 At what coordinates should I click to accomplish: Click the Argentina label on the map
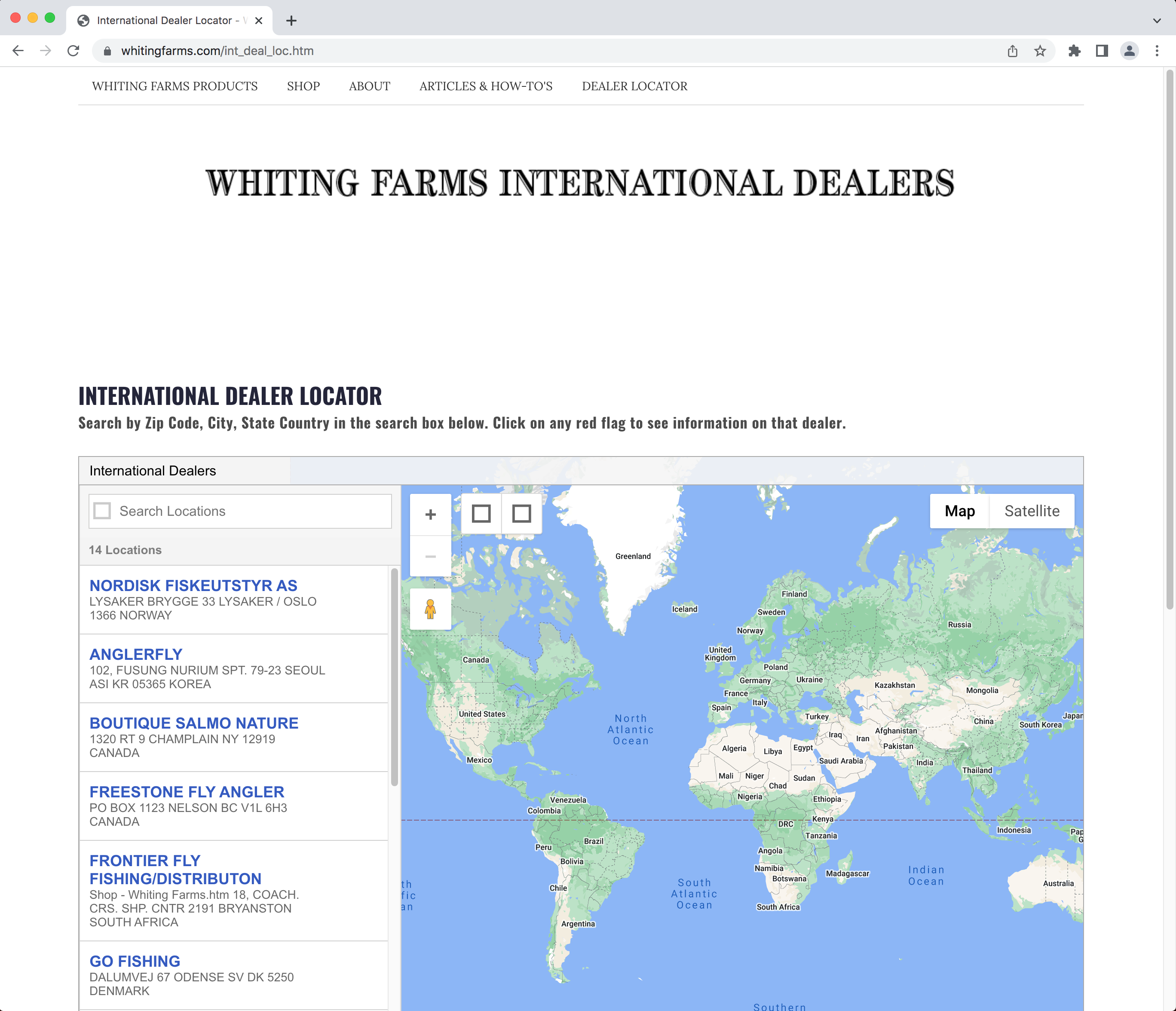click(578, 924)
